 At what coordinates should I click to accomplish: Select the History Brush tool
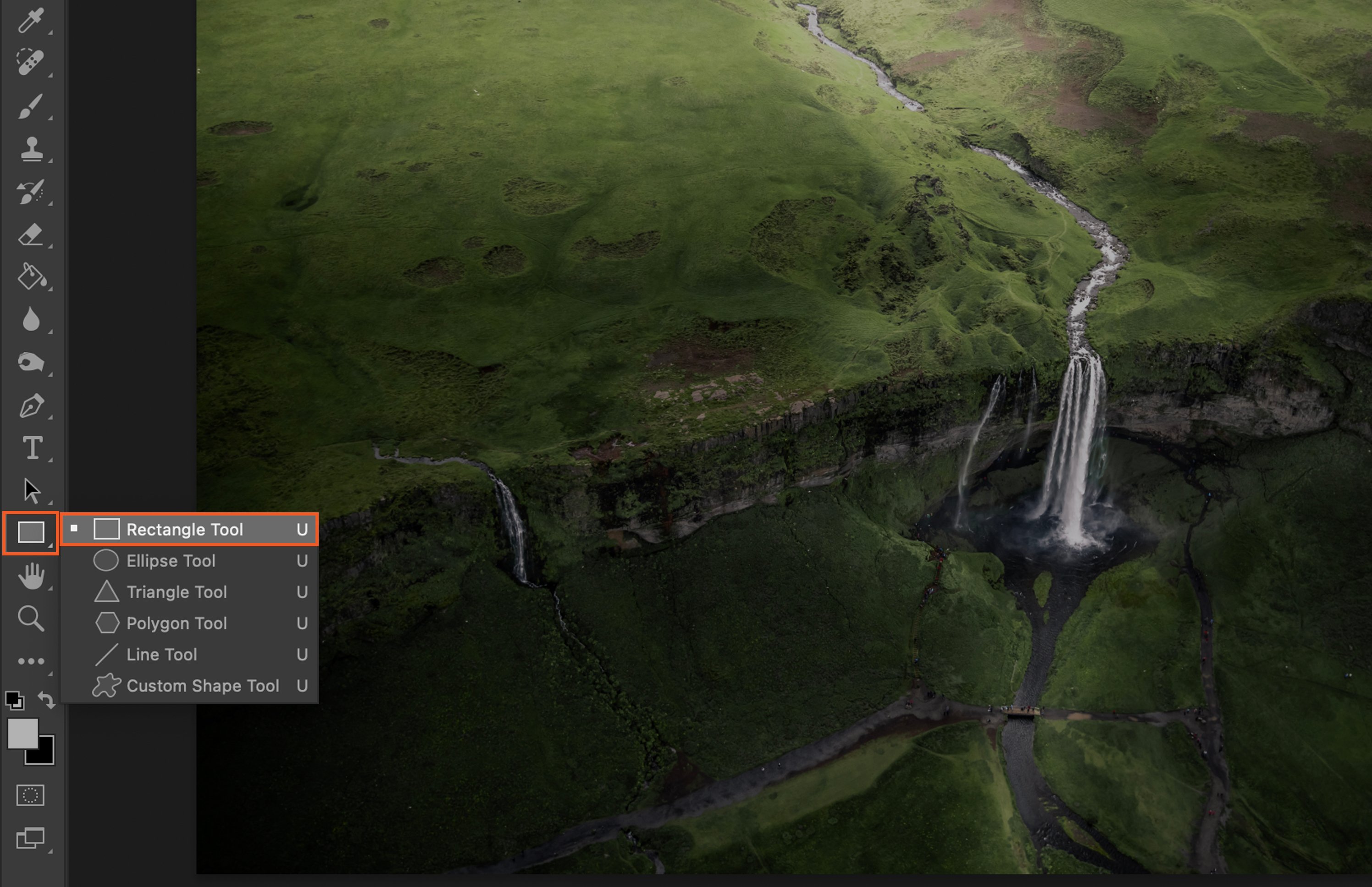[31, 192]
